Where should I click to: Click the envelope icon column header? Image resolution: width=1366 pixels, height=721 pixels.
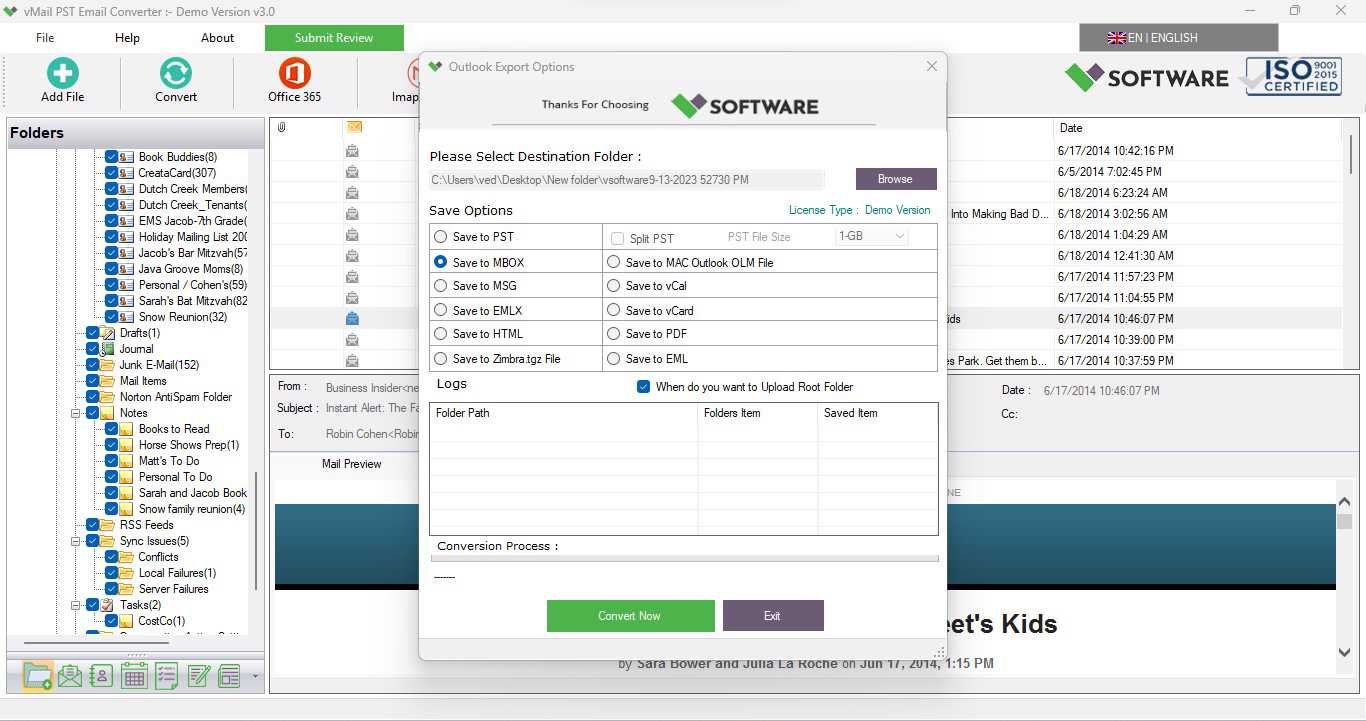(x=353, y=128)
